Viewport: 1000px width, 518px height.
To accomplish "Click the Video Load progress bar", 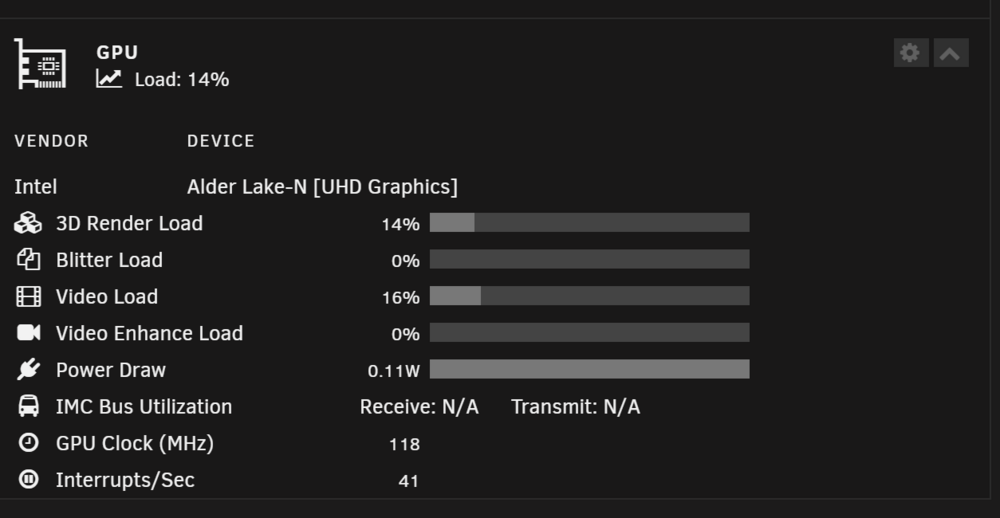I will pos(589,296).
